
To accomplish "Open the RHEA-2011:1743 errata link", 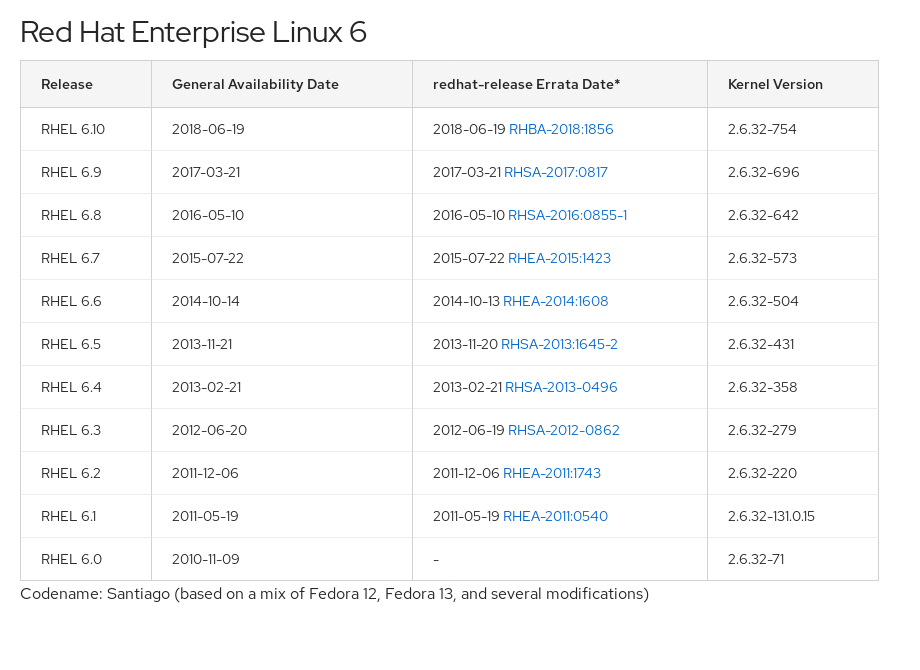I will click(552, 473).
